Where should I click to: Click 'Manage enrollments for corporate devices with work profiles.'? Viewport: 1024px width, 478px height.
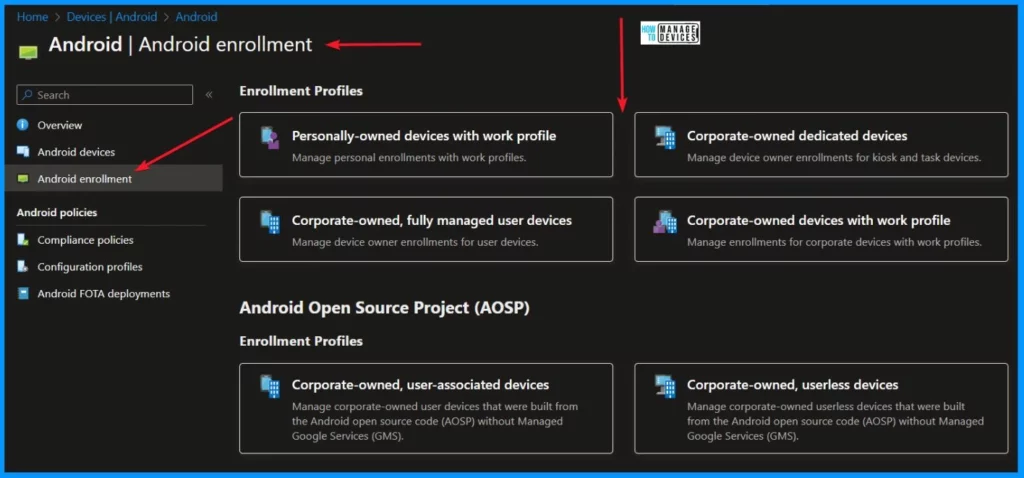834,242
